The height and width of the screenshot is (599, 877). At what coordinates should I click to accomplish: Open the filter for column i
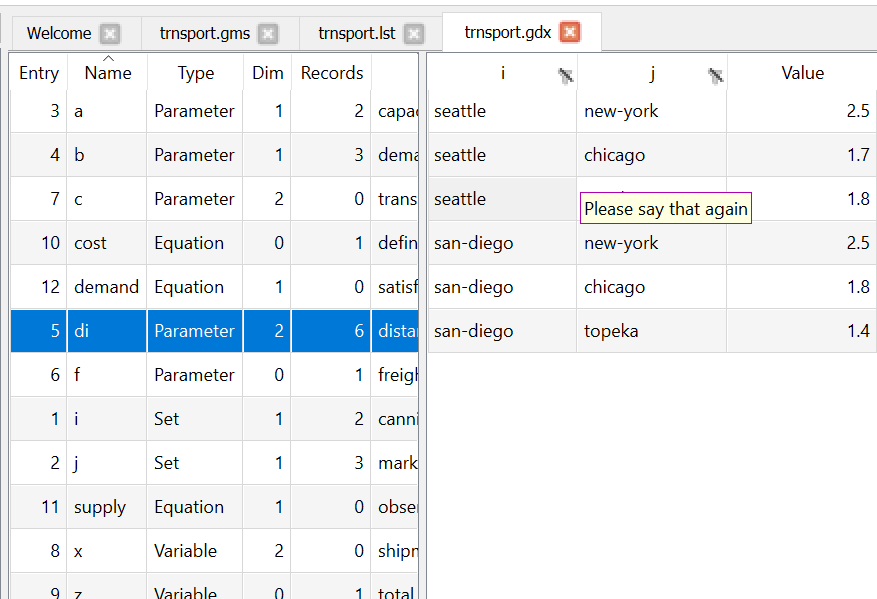point(566,74)
